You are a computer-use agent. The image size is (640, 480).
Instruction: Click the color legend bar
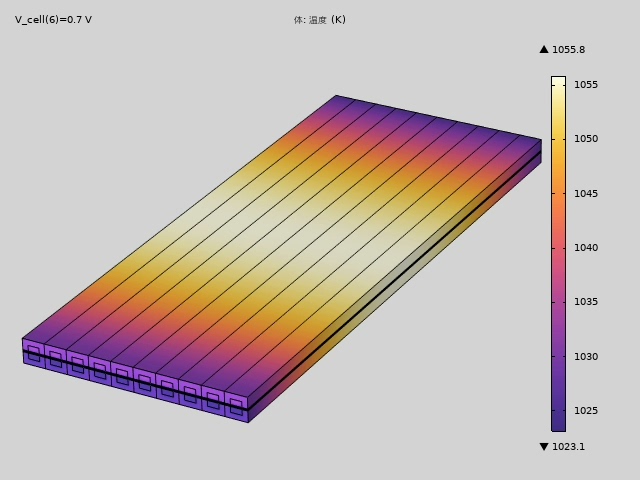coord(558,253)
